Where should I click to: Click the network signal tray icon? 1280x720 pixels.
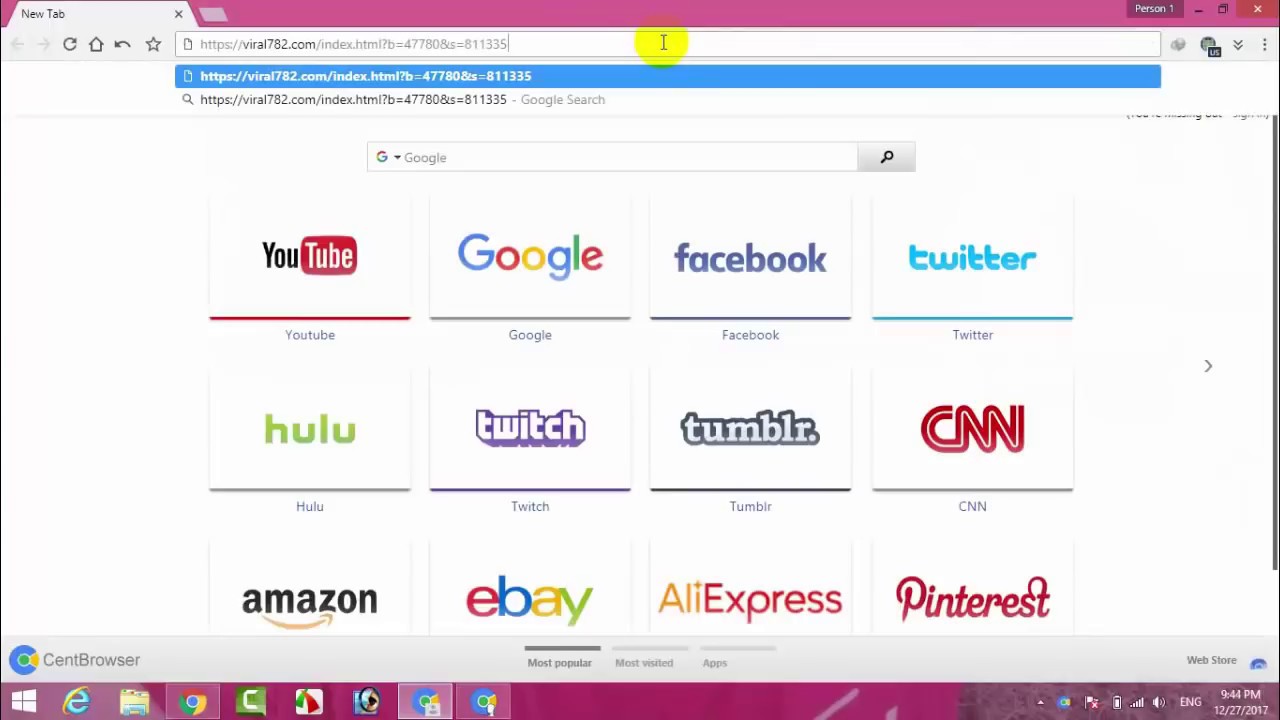[1138, 702]
